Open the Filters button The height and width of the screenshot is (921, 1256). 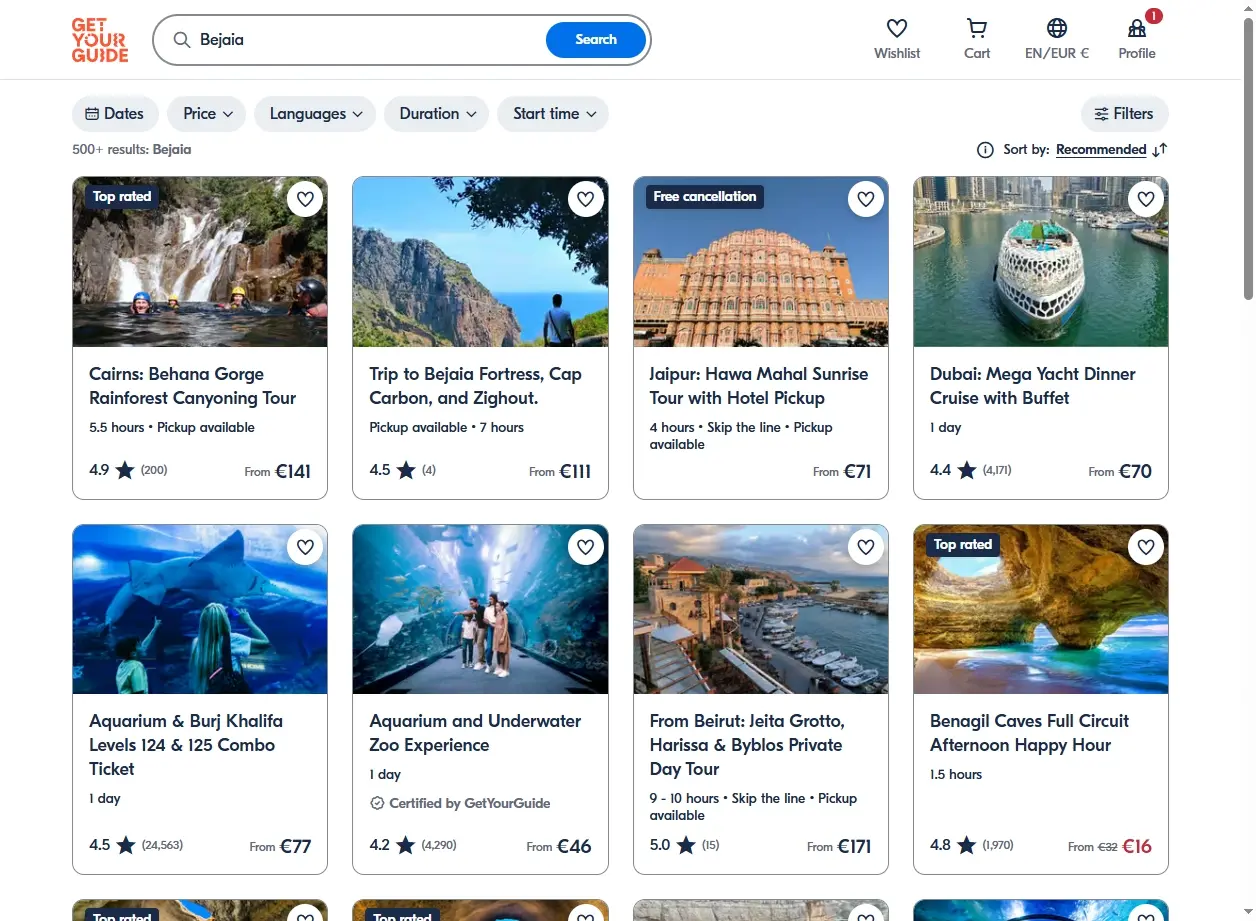point(1124,114)
